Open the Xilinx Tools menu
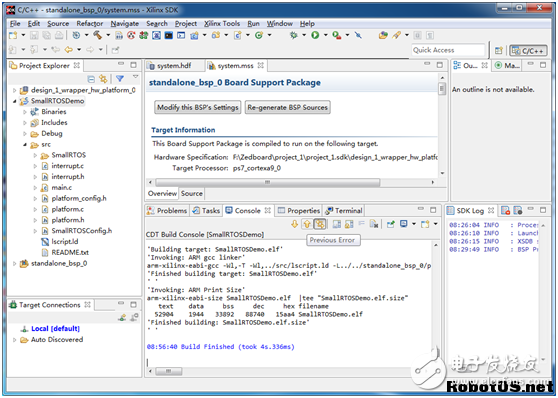 coord(222,23)
